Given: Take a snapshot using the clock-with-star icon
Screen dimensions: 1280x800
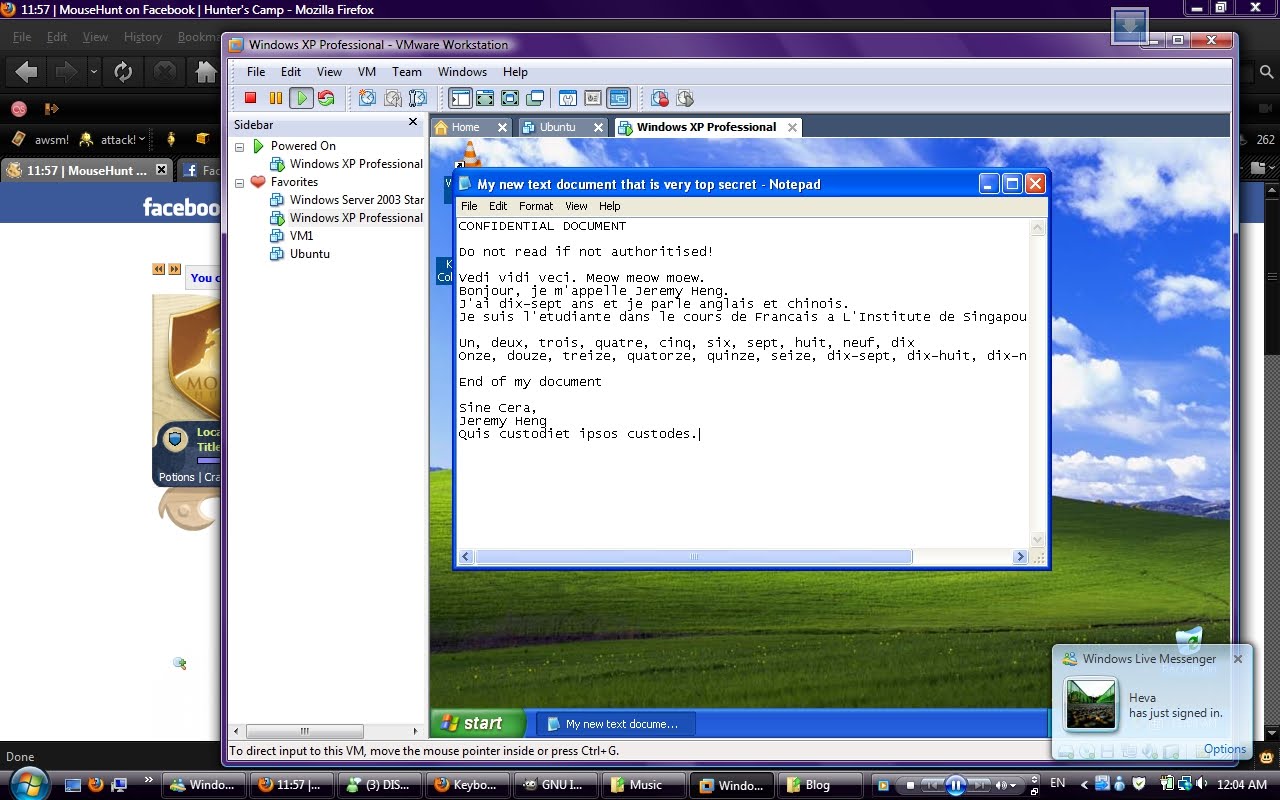Looking at the screenshot, I should coord(367,98).
